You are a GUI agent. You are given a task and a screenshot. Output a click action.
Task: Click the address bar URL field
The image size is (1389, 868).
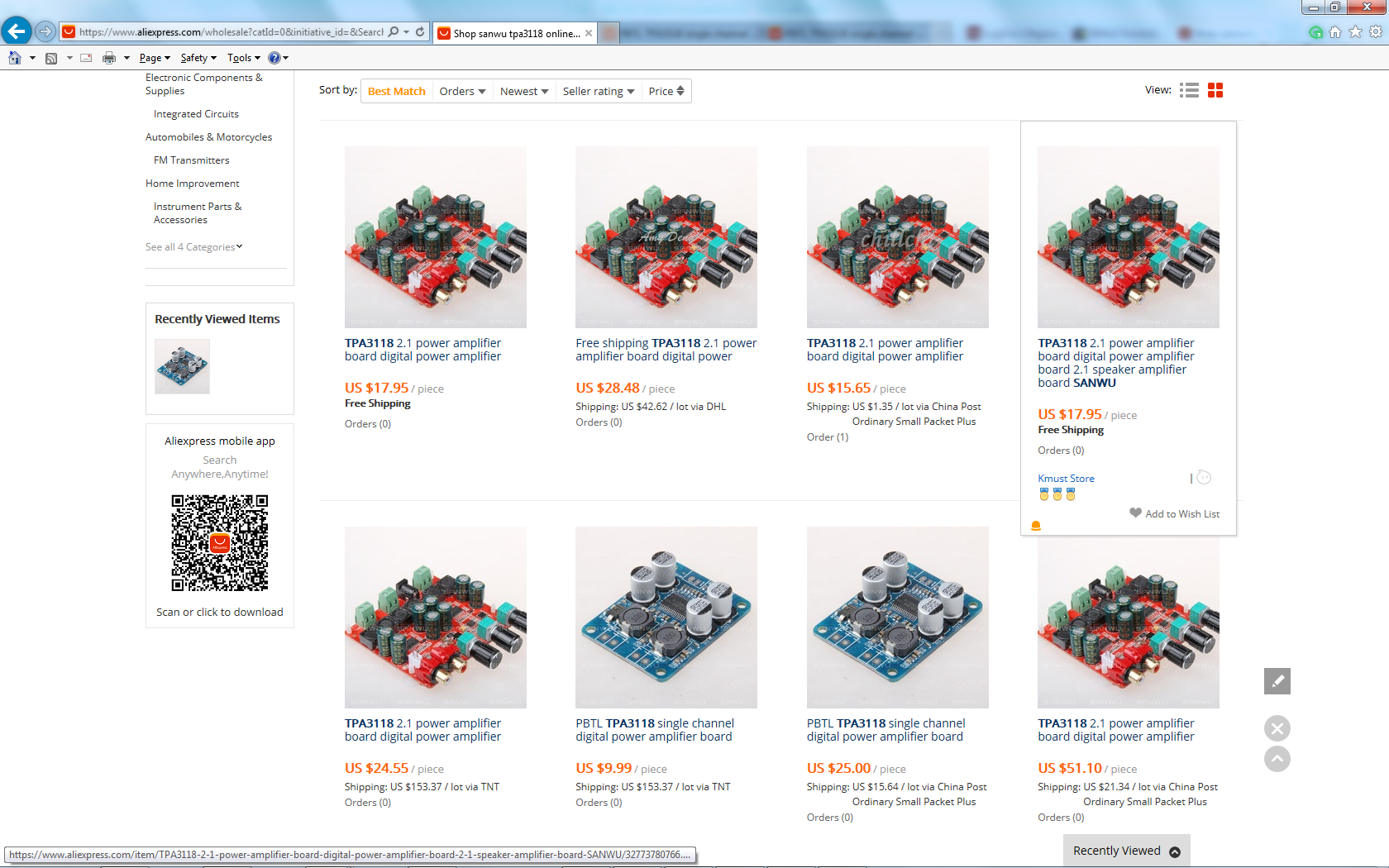point(231,32)
